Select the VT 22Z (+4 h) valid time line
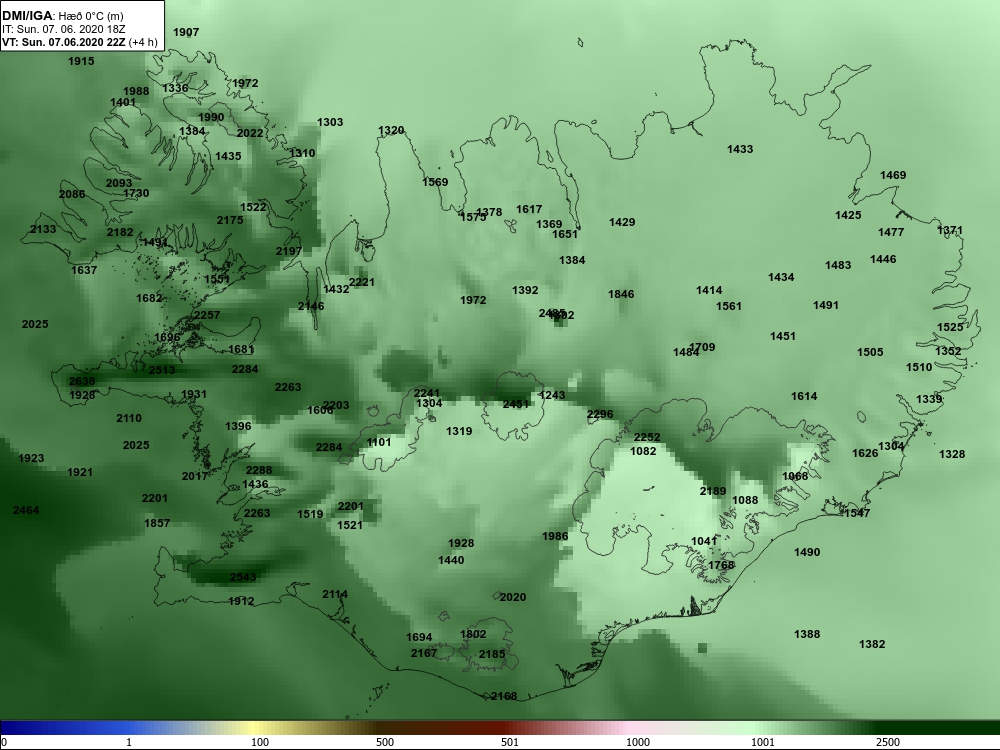 [79, 42]
